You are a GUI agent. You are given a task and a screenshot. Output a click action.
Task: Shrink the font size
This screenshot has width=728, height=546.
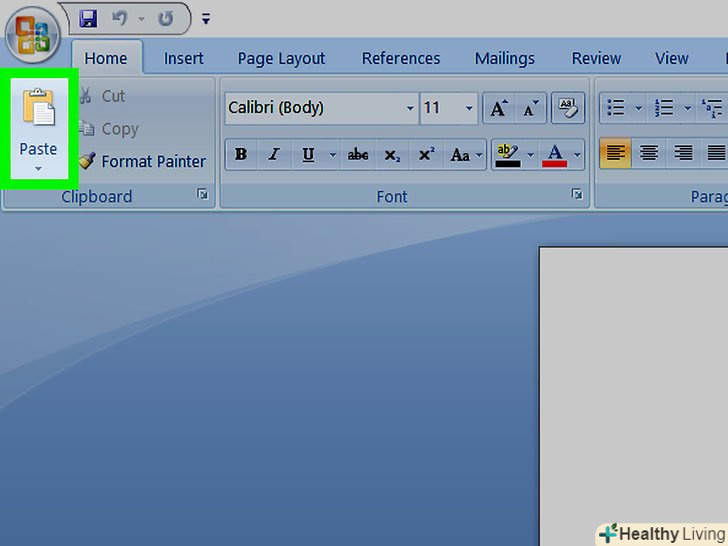[x=531, y=108]
